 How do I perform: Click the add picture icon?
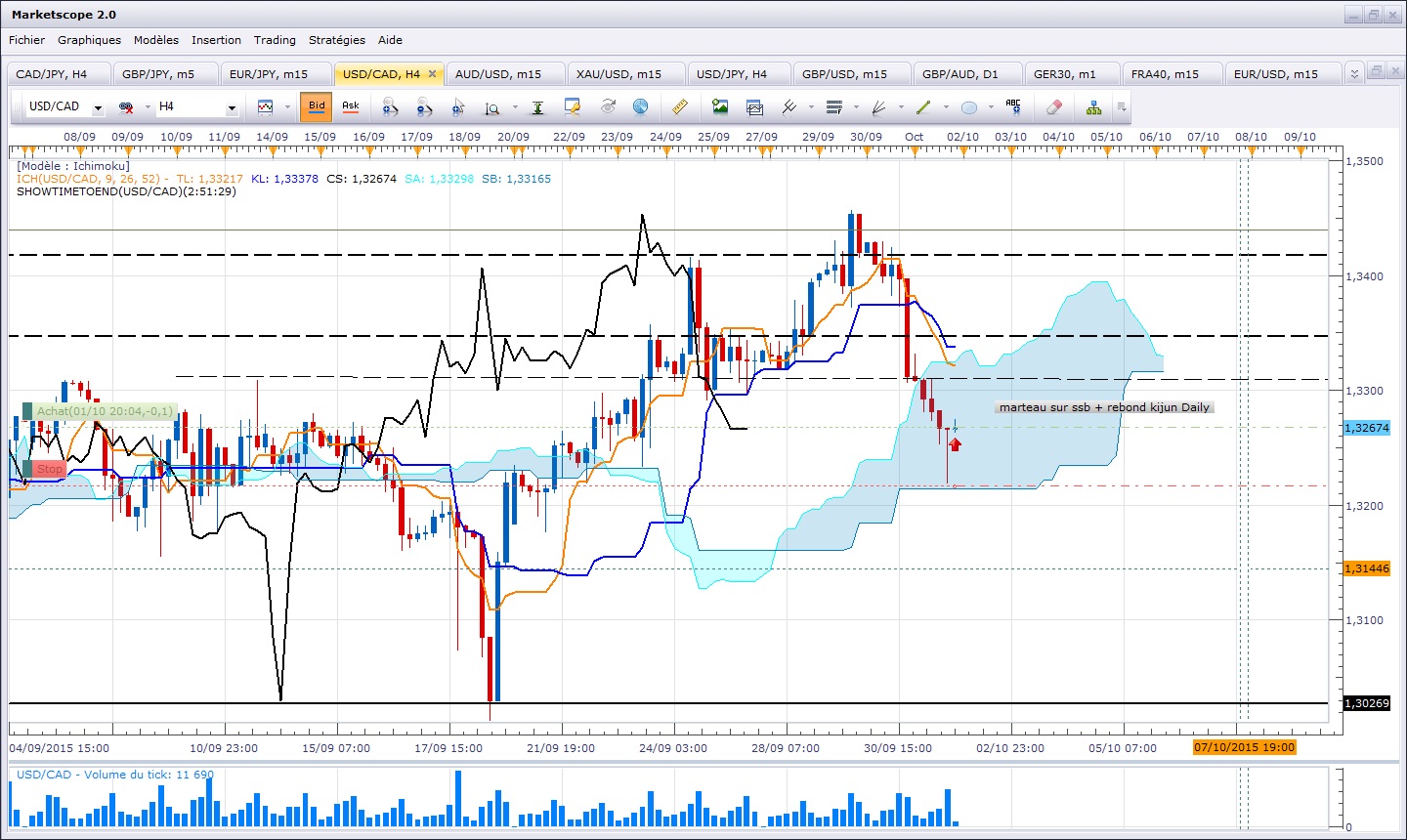(x=720, y=106)
